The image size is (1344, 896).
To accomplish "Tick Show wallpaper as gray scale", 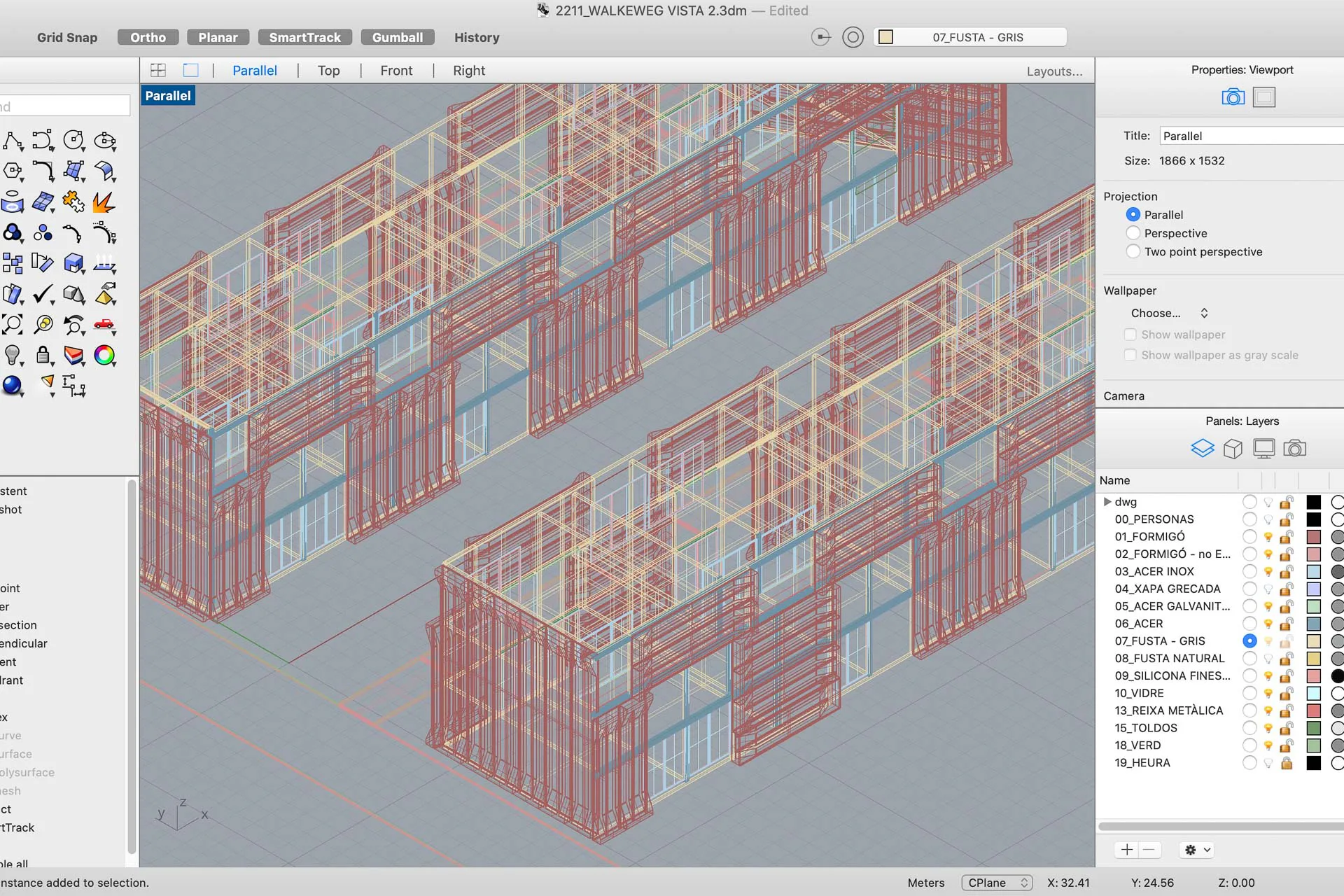I will tap(1130, 355).
